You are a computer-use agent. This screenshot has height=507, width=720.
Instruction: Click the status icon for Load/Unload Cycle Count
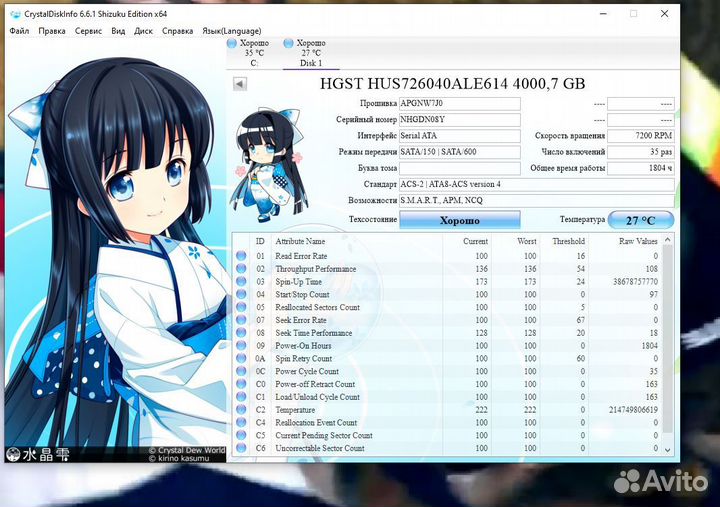pos(241,397)
